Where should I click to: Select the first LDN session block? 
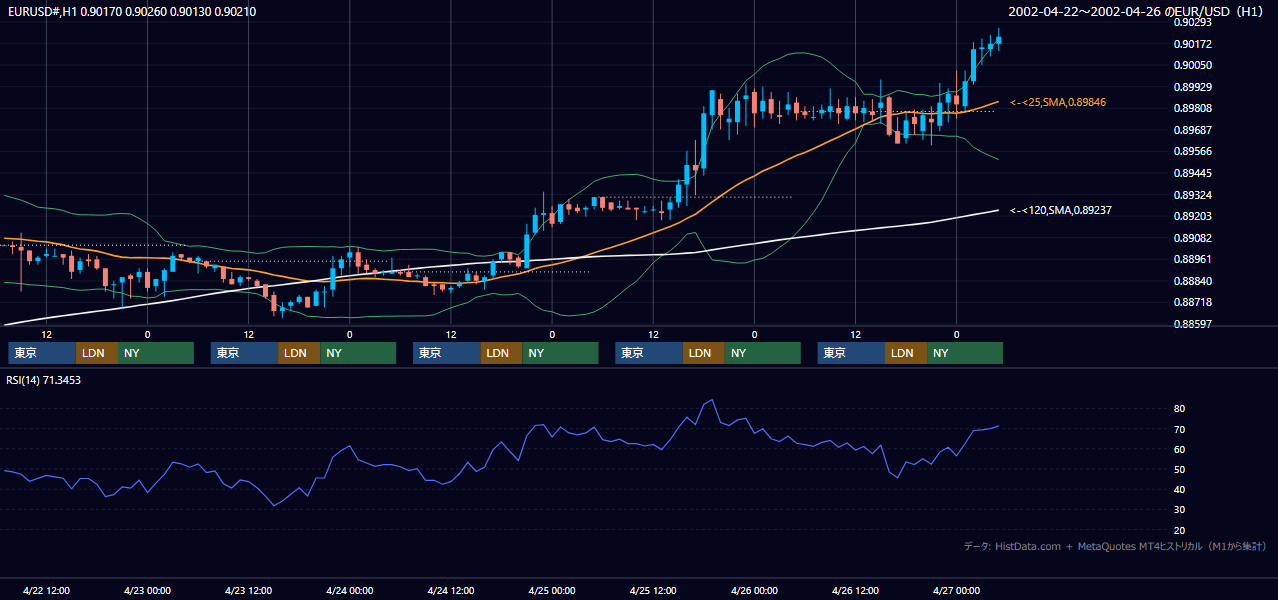click(97, 353)
